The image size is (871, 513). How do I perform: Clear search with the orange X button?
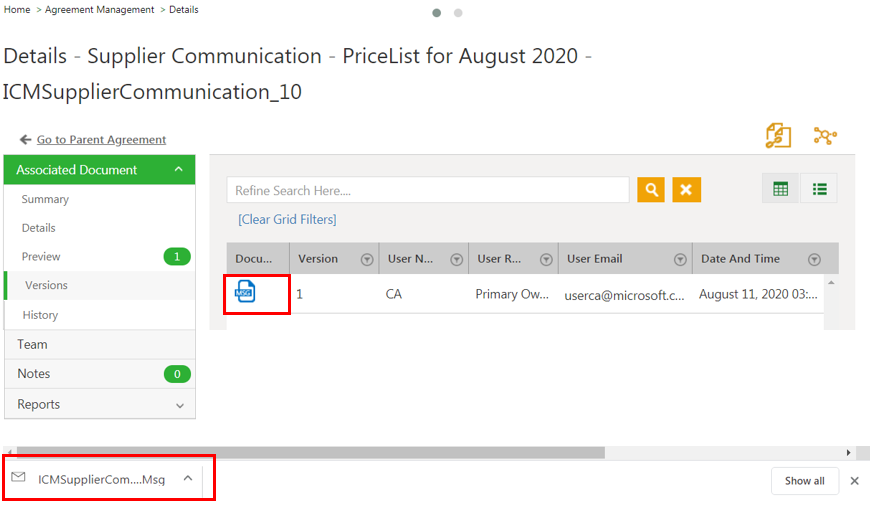(687, 190)
